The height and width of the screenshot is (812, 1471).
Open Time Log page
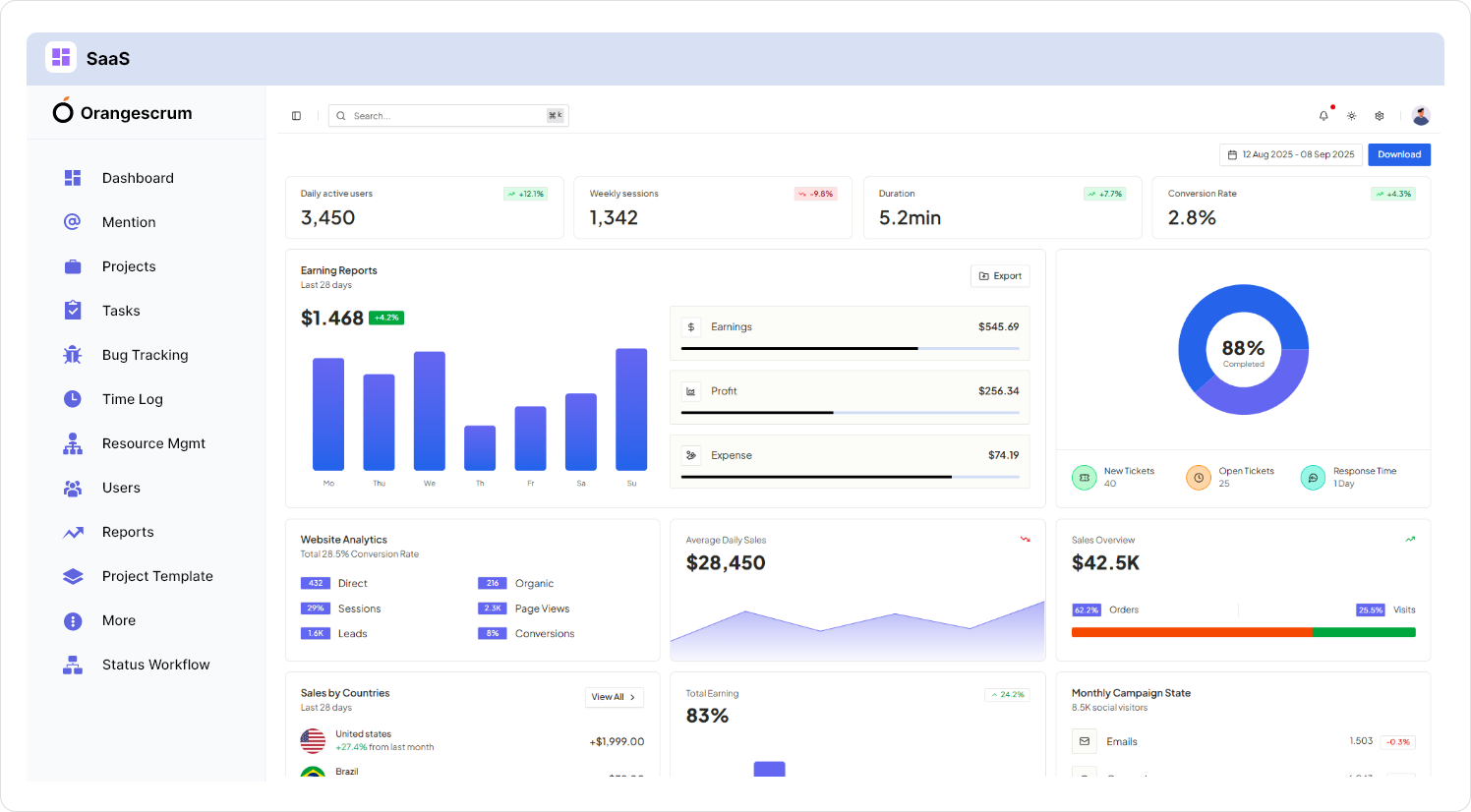(x=133, y=399)
